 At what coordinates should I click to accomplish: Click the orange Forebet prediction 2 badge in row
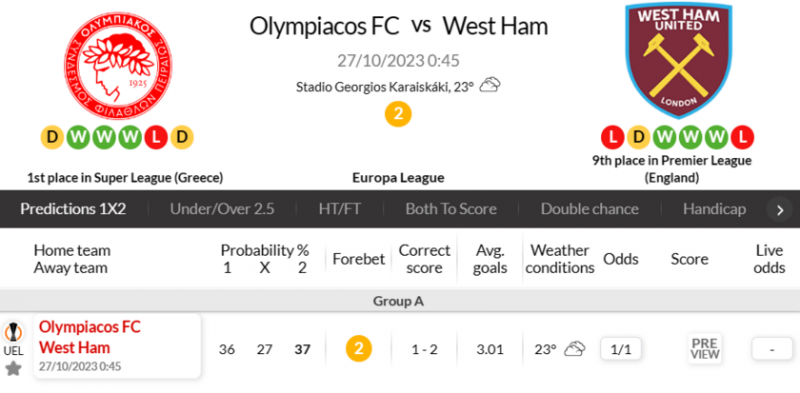tap(359, 349)
